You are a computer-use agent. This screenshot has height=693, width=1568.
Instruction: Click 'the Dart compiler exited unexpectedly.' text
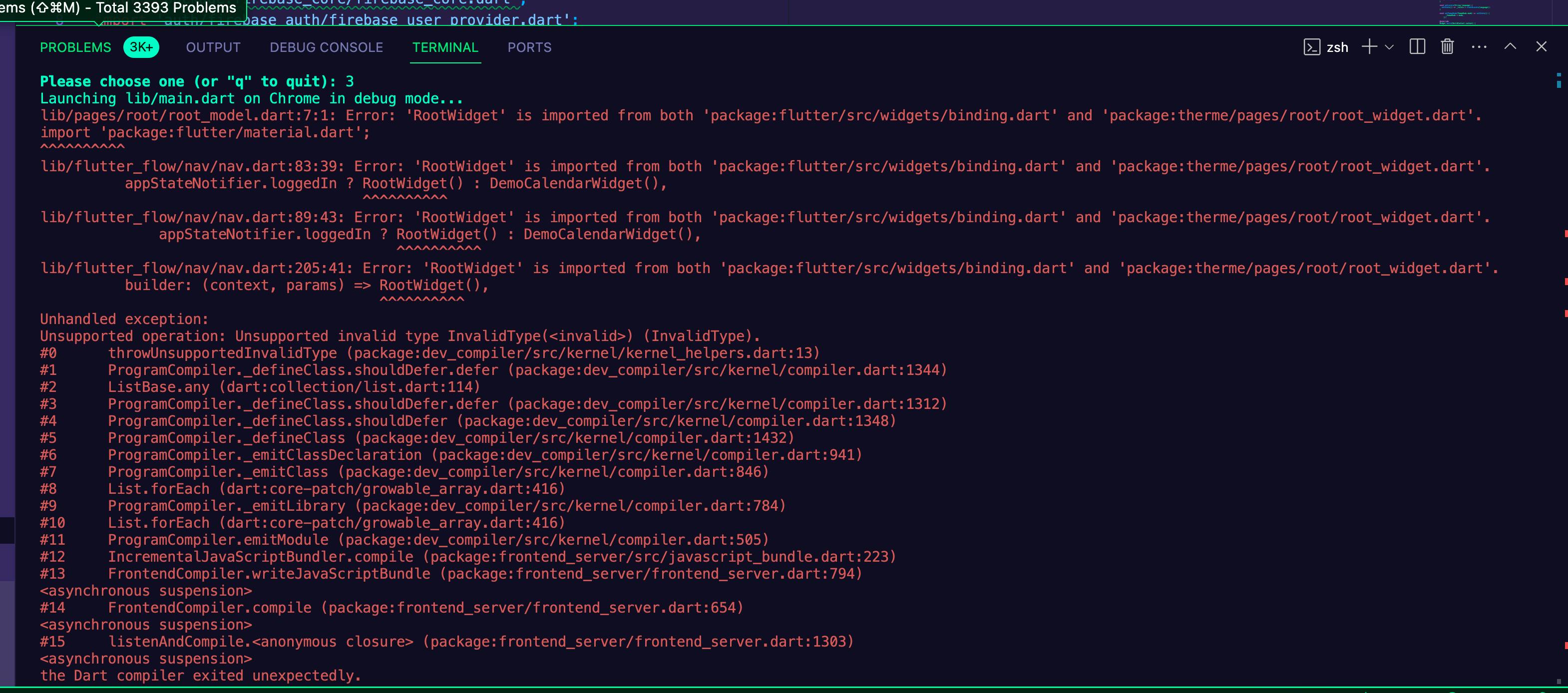[201, 676]
